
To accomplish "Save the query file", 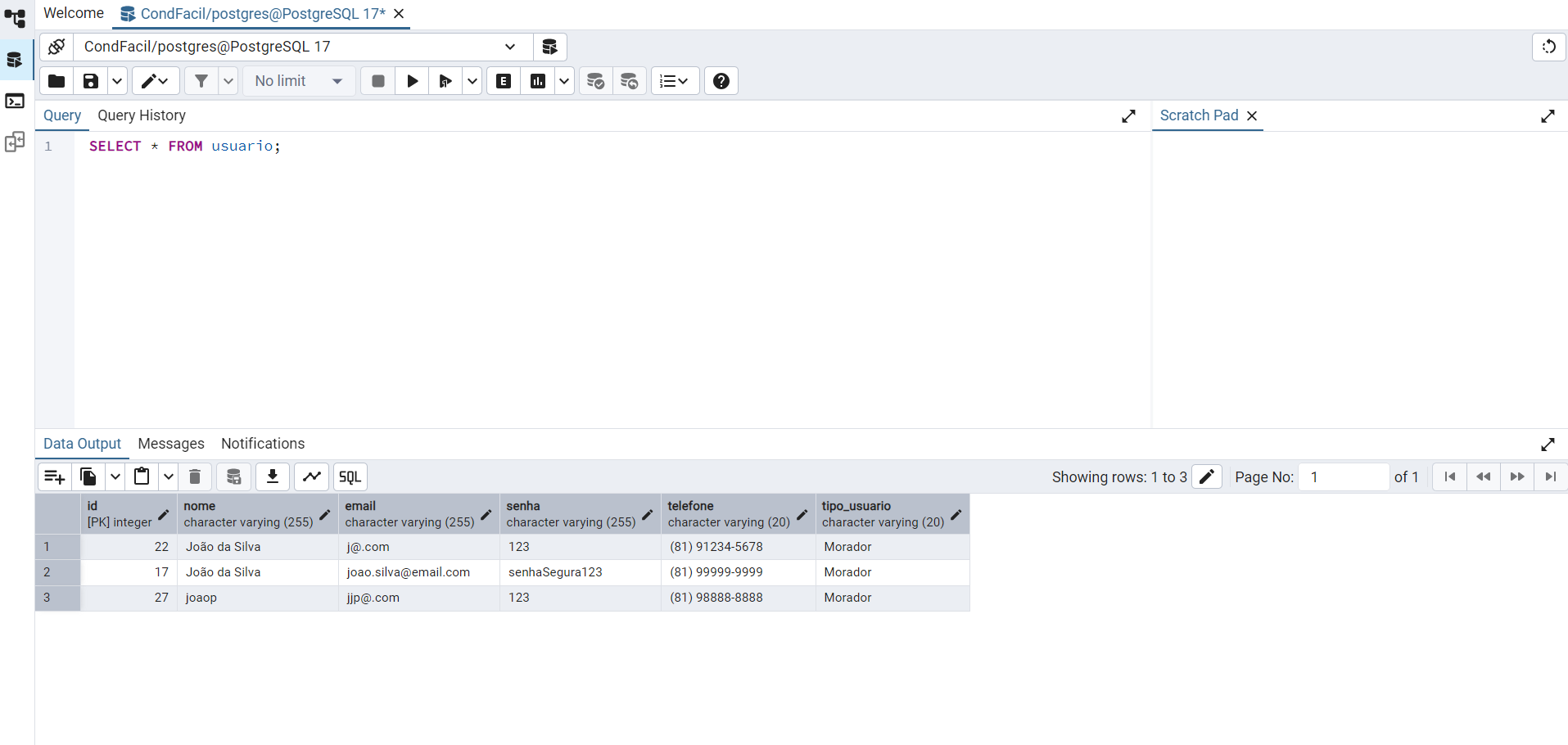I will [91, 81].
